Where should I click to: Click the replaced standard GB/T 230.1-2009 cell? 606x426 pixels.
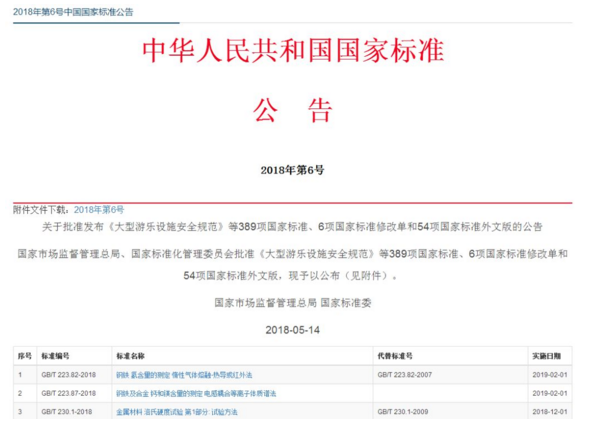(x=405, y=411)
